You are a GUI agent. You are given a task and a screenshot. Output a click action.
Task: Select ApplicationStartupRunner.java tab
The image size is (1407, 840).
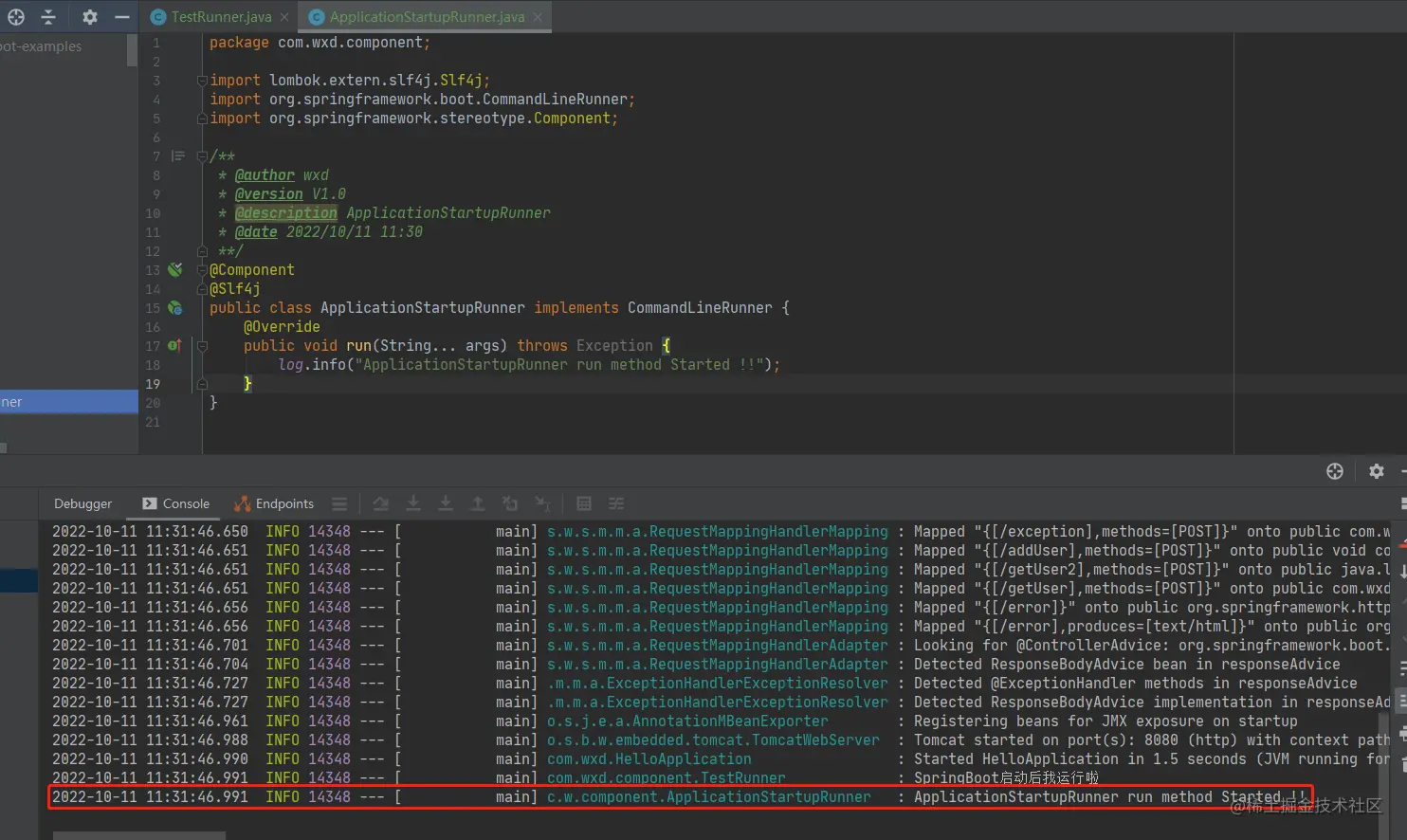(x=427, y=17)
